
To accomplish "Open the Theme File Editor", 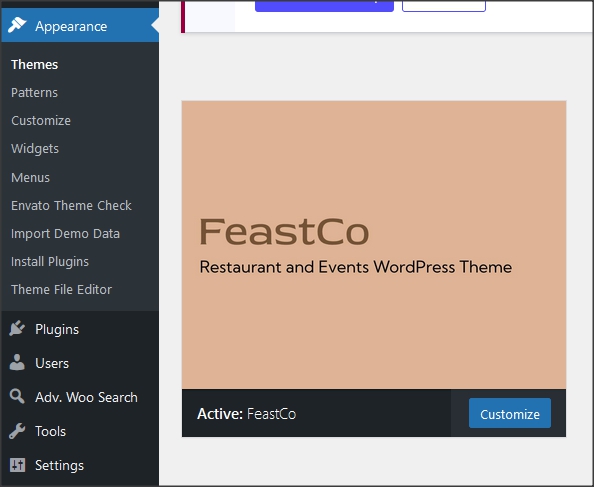I will [61, 289].
